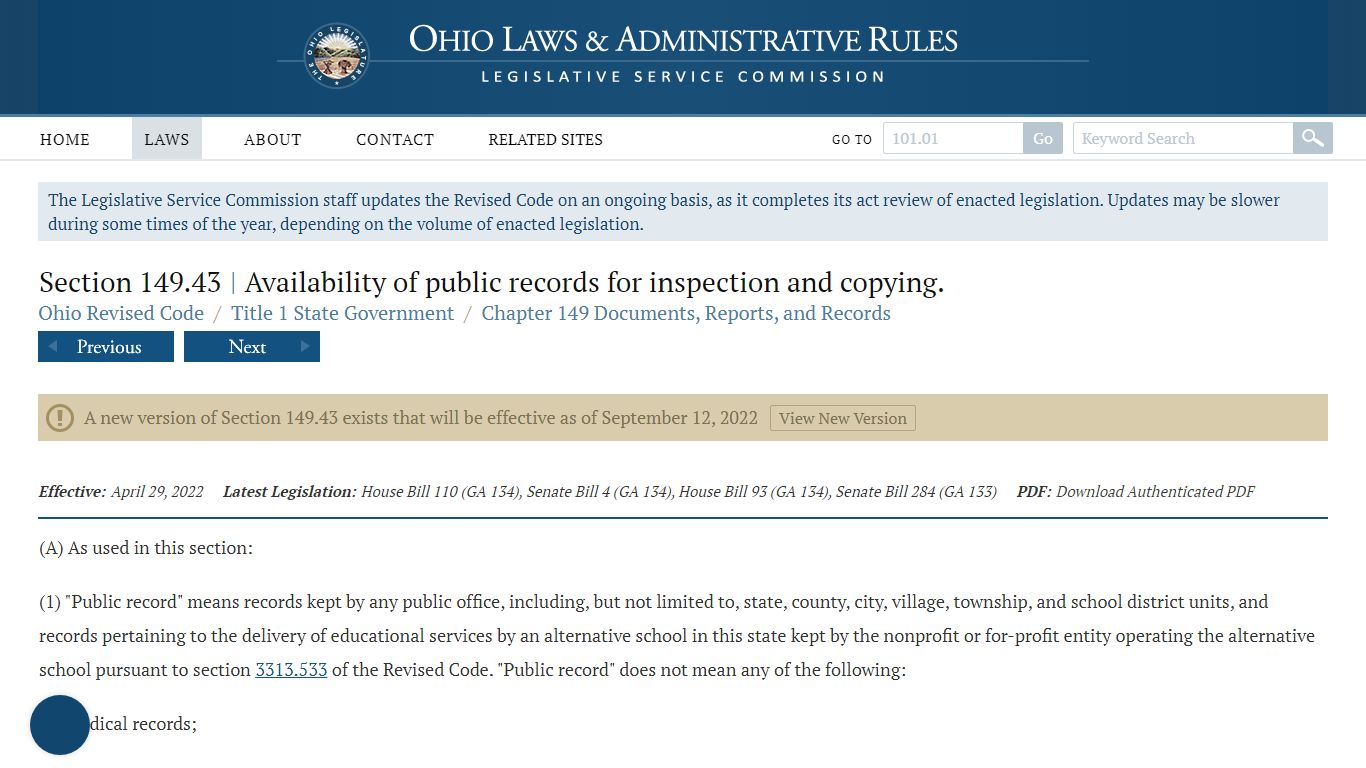Open the HOME menu item

[x=65, y=139]
